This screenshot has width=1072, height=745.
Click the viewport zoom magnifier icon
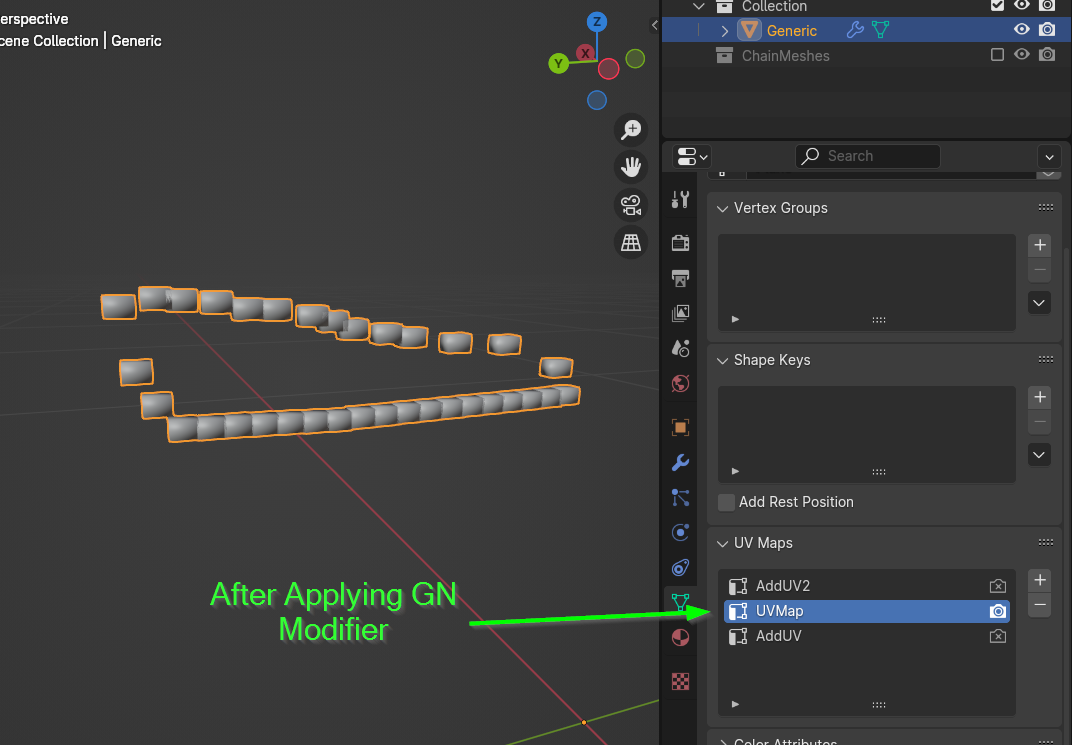click(630, 130)
